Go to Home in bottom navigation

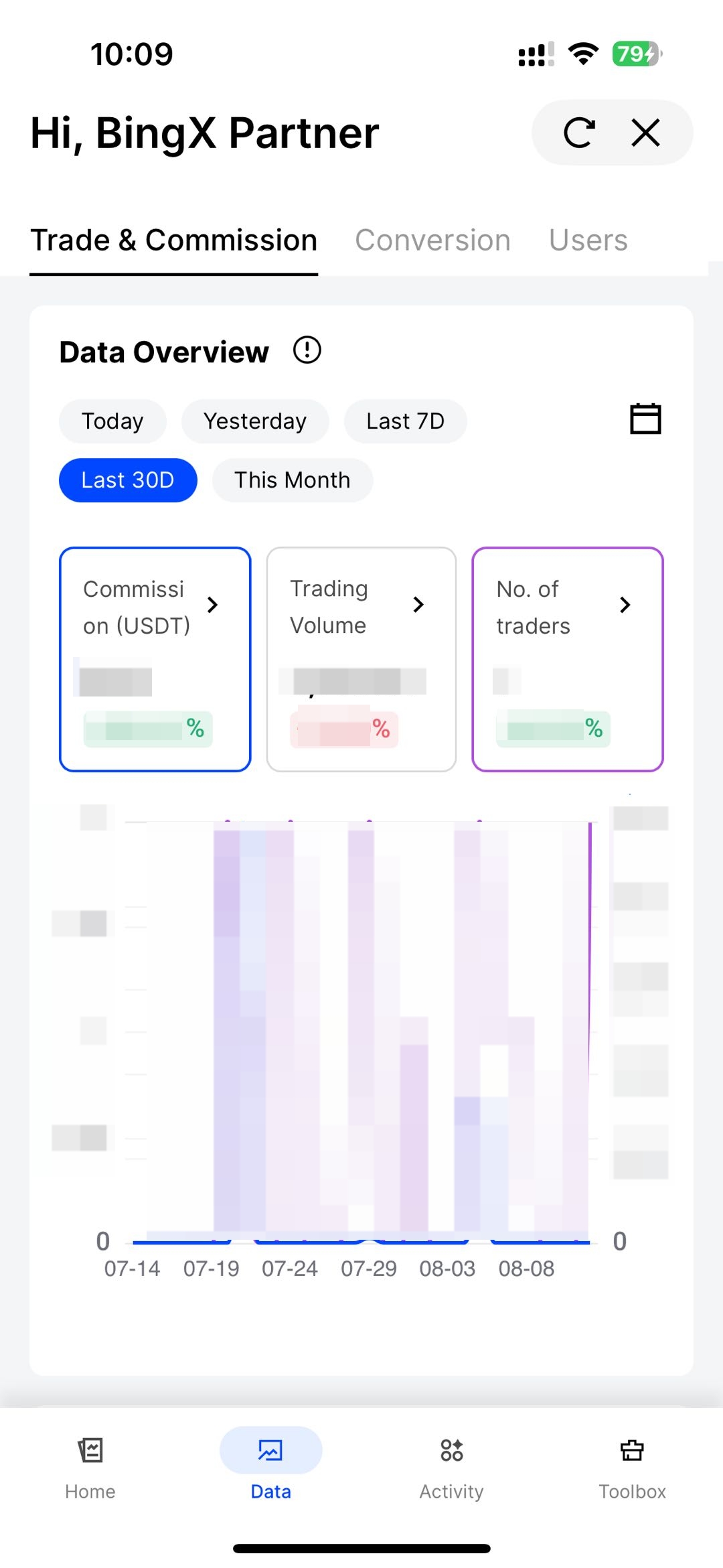point(90,1464)
